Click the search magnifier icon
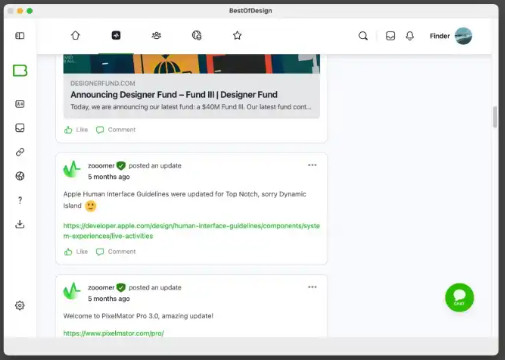This screenshot has width=505, height=360. [363, 36]
